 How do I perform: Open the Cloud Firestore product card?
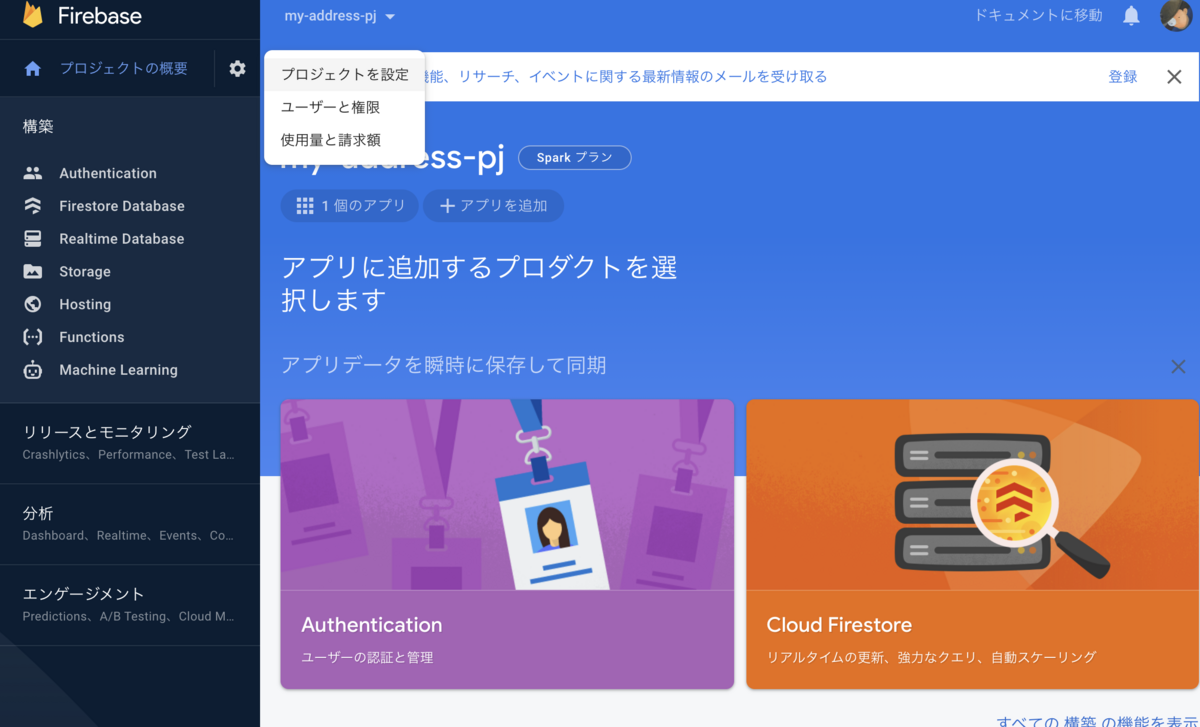(971, 545)
